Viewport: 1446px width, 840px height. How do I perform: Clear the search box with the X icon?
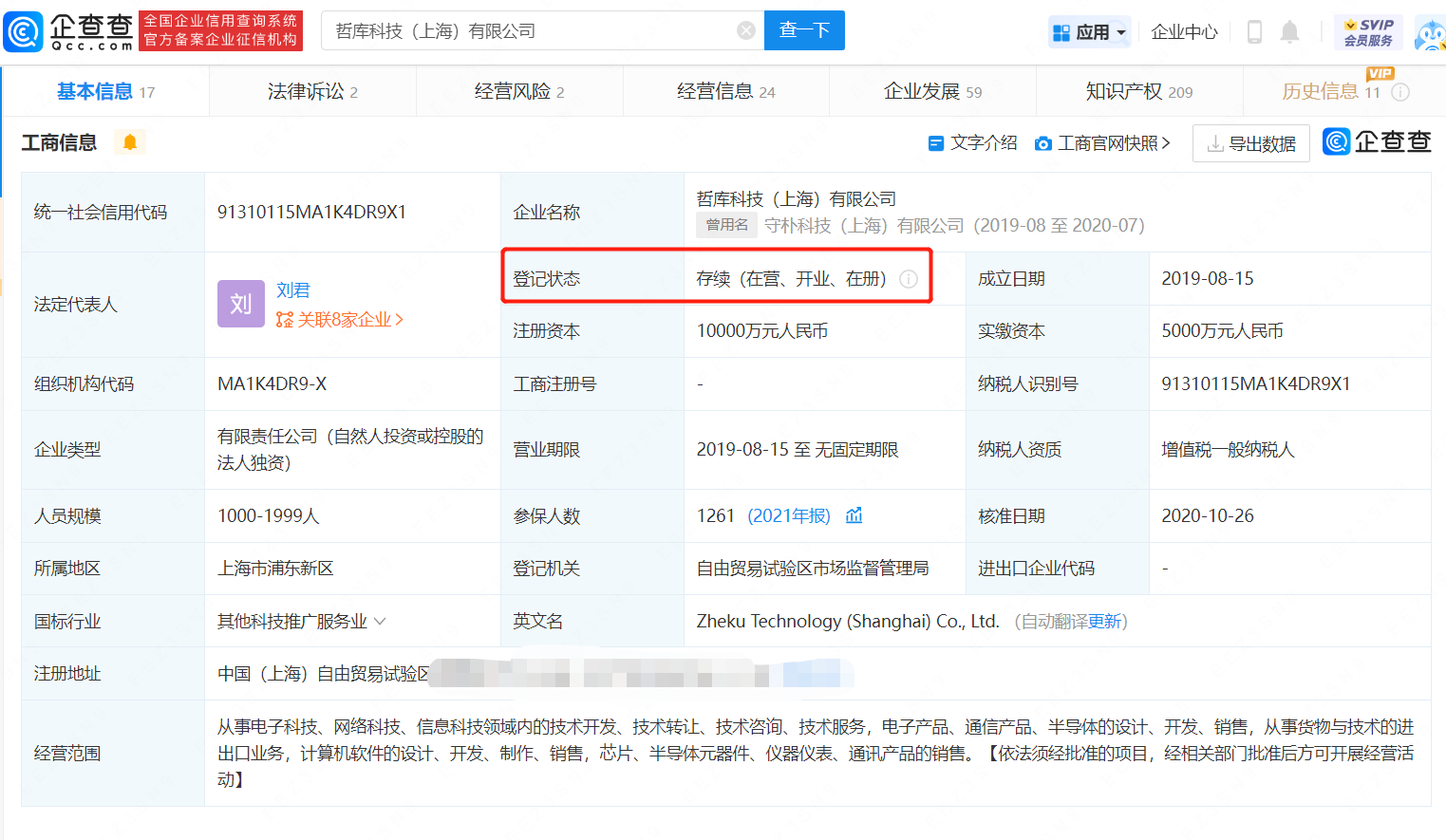pyautogui.click(x=746, y=30)
